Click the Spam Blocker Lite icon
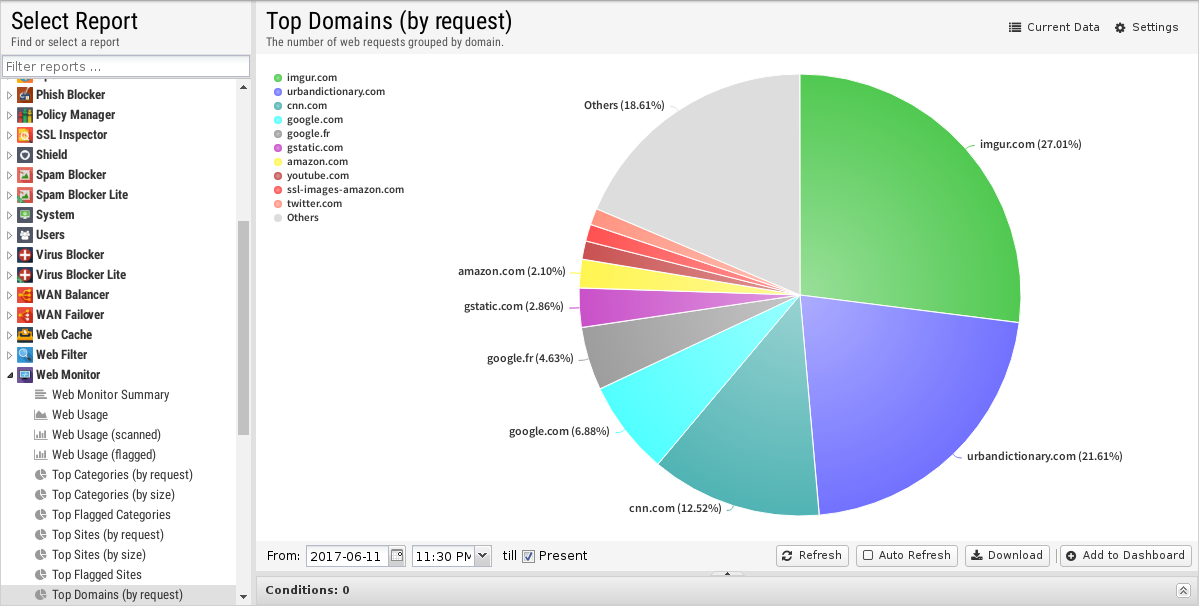1199x606 pixels. pos(25,195)
